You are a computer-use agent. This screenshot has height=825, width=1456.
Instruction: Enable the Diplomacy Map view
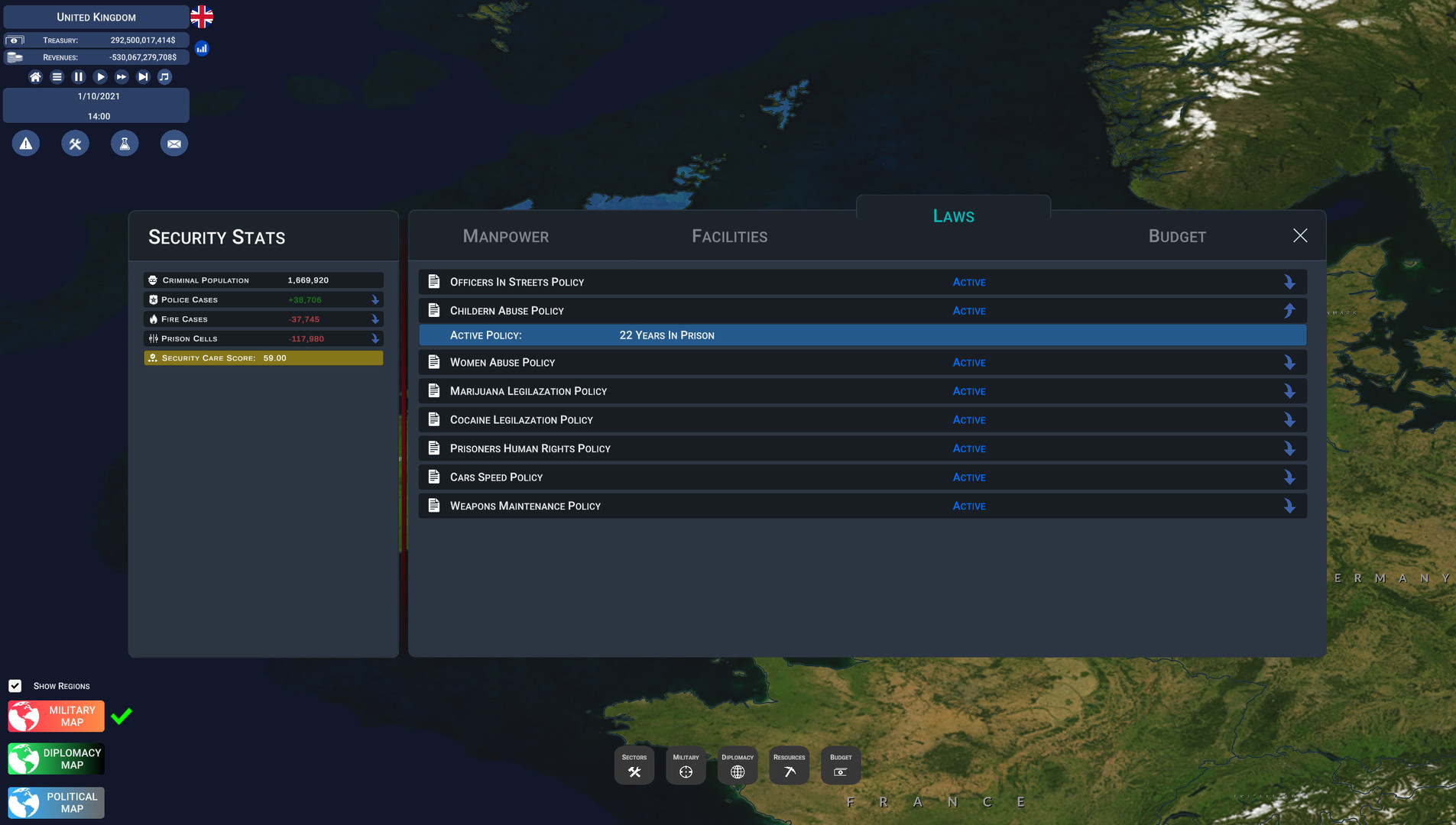pyautogui.click(x=56, y=759)
